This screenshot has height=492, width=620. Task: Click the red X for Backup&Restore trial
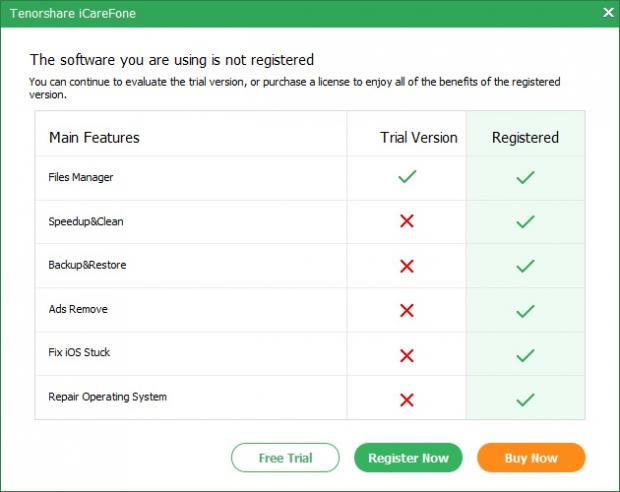point(406,266)
